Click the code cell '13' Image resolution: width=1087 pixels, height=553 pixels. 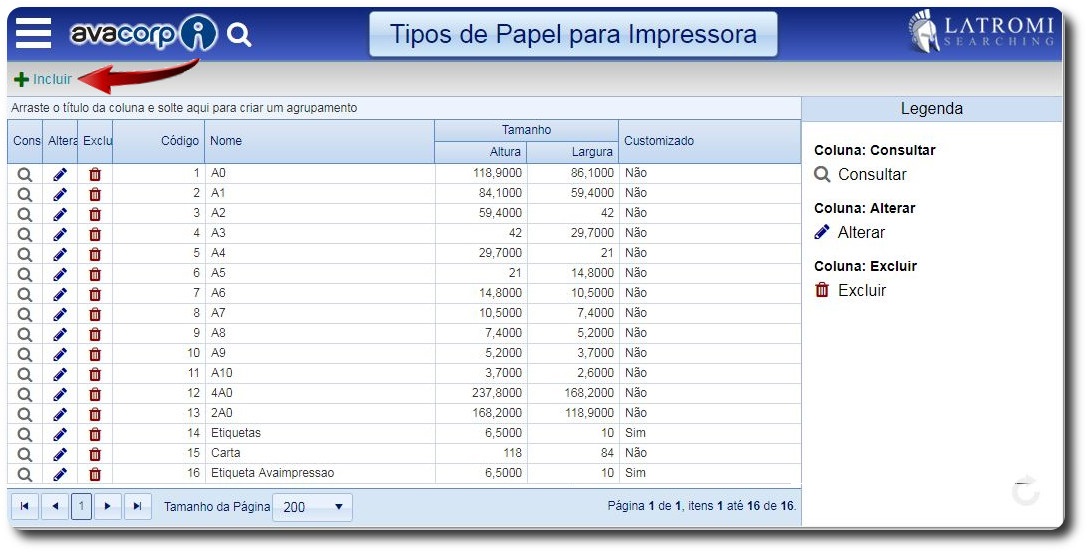pos(193,413)
